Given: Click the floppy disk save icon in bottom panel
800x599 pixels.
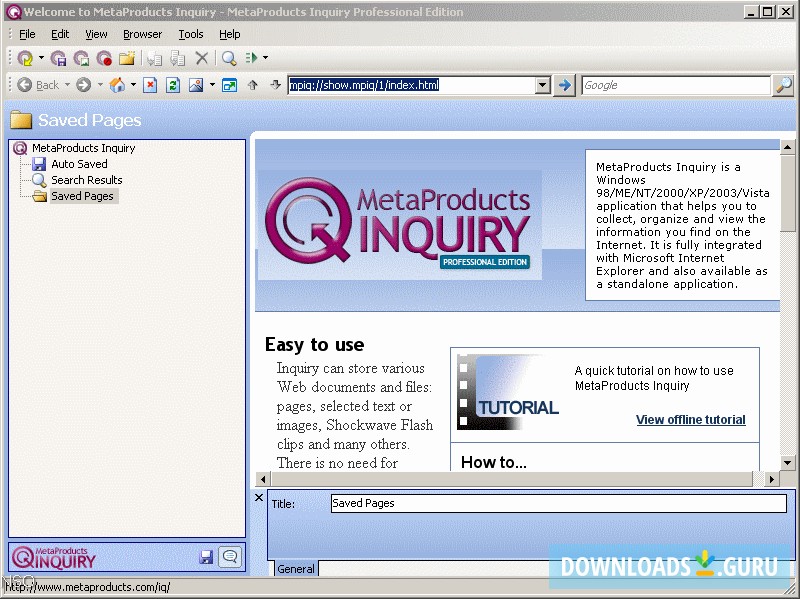Looking at the screenshot, I should click(x=206, y=557).
